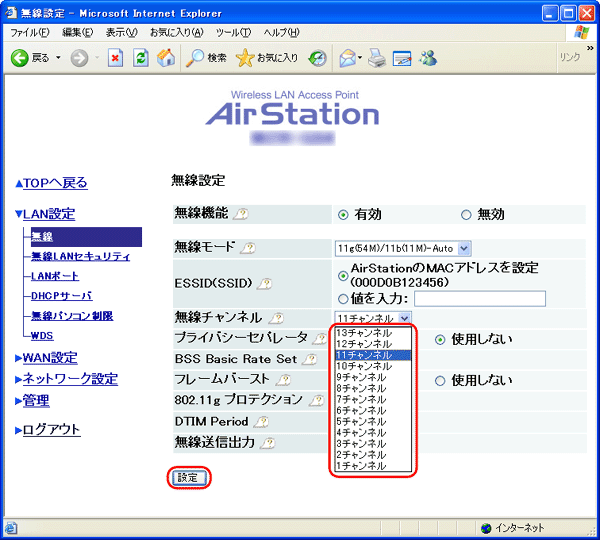Screen dimensions: 600x540
Task: Open help icon next to フレームバースト
Action: 283,380
